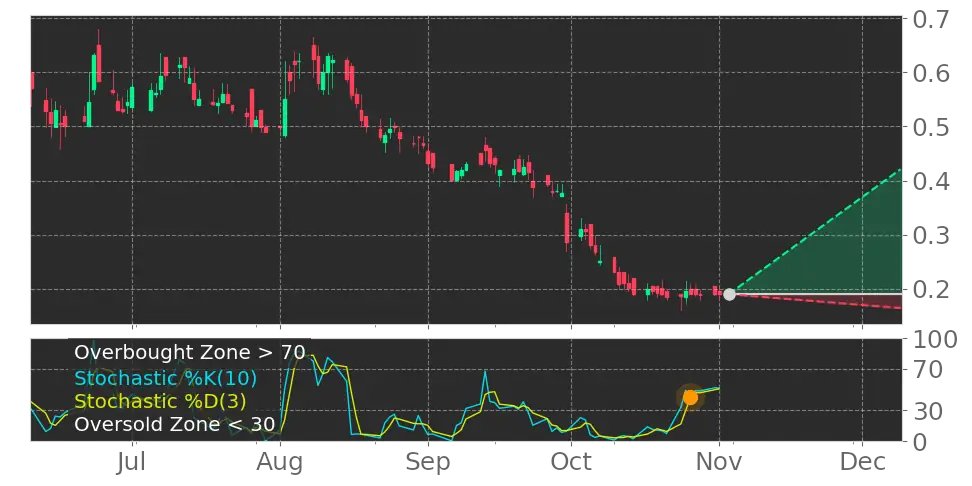Select the 'Overbought Zone > 70' legend text

pos(189,353)
